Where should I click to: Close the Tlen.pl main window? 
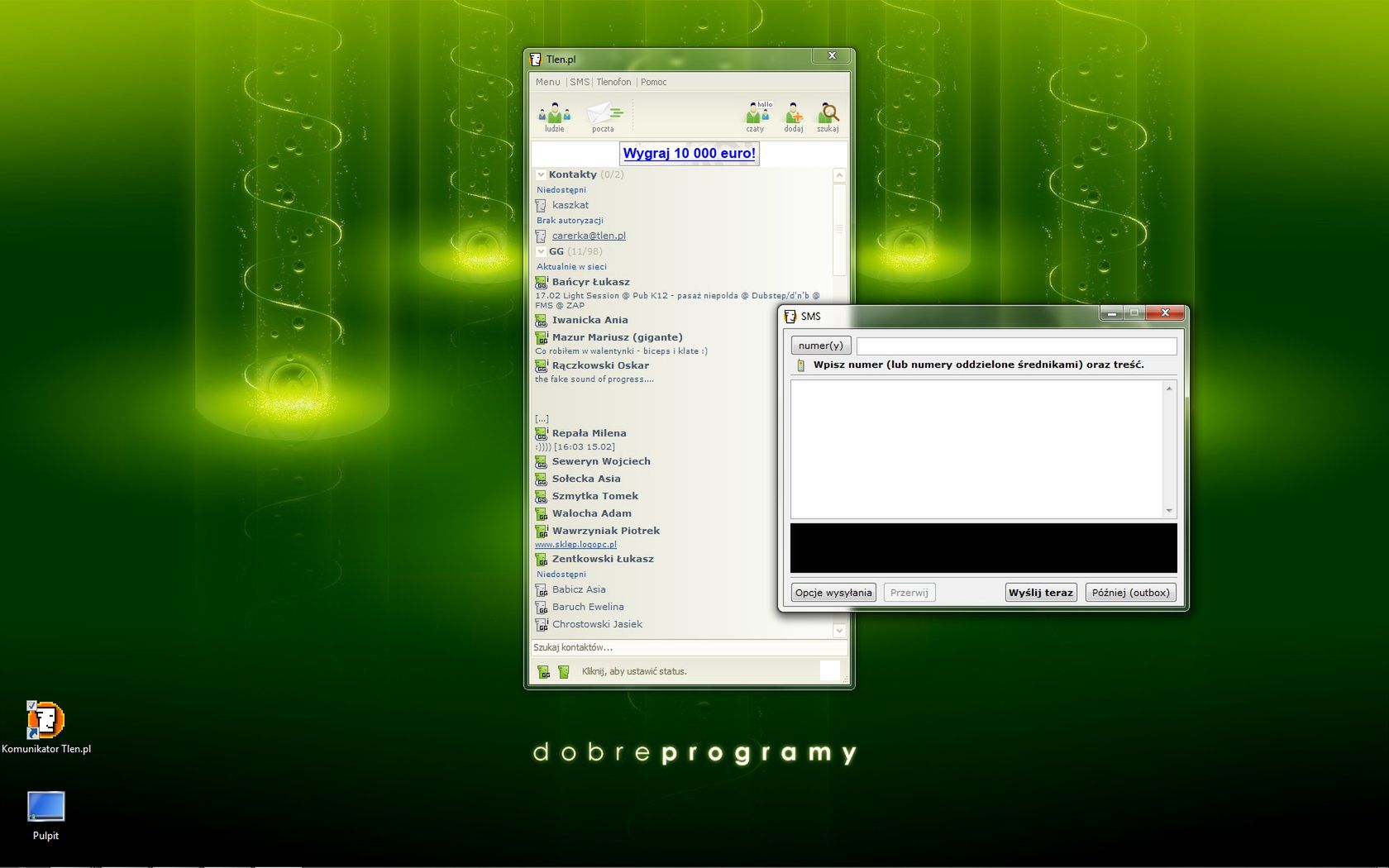tap(832, 55)
